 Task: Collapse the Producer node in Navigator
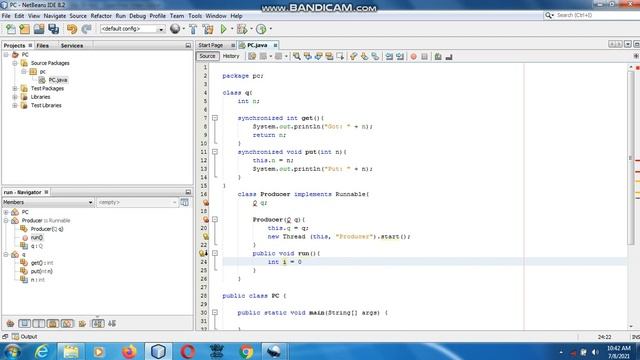pyautogui.click(x=6, y=220)
